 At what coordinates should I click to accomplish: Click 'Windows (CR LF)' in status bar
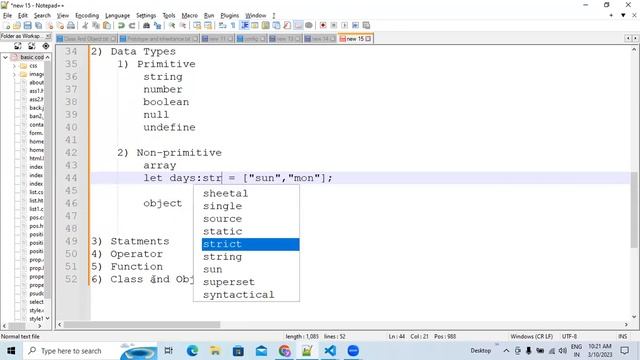coord(531,336)
